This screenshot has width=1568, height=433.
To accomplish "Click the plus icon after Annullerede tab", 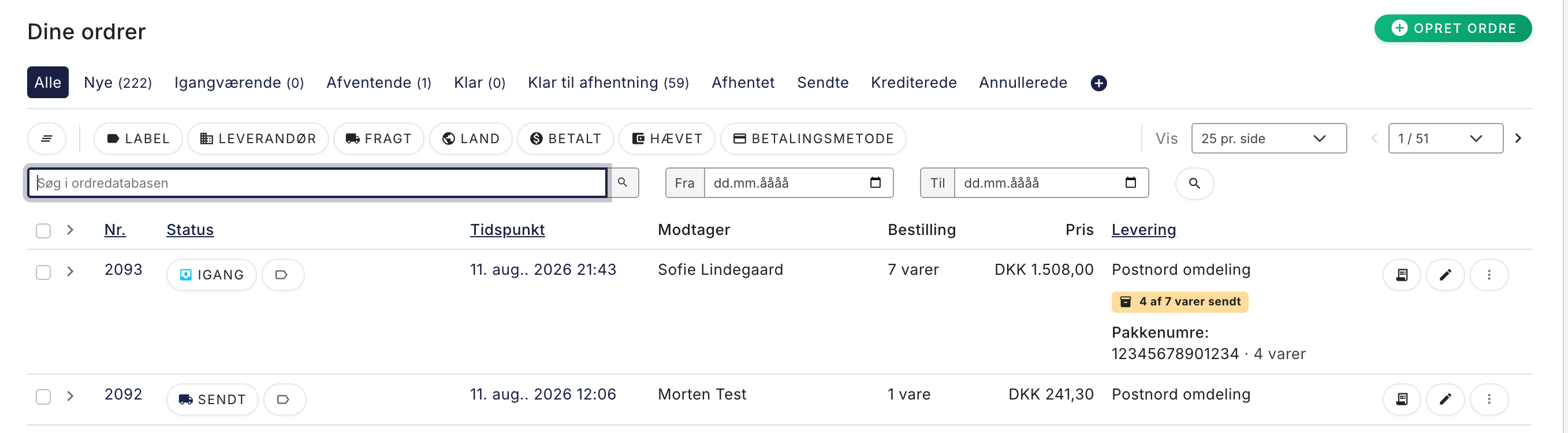I will click(1098, 83).
